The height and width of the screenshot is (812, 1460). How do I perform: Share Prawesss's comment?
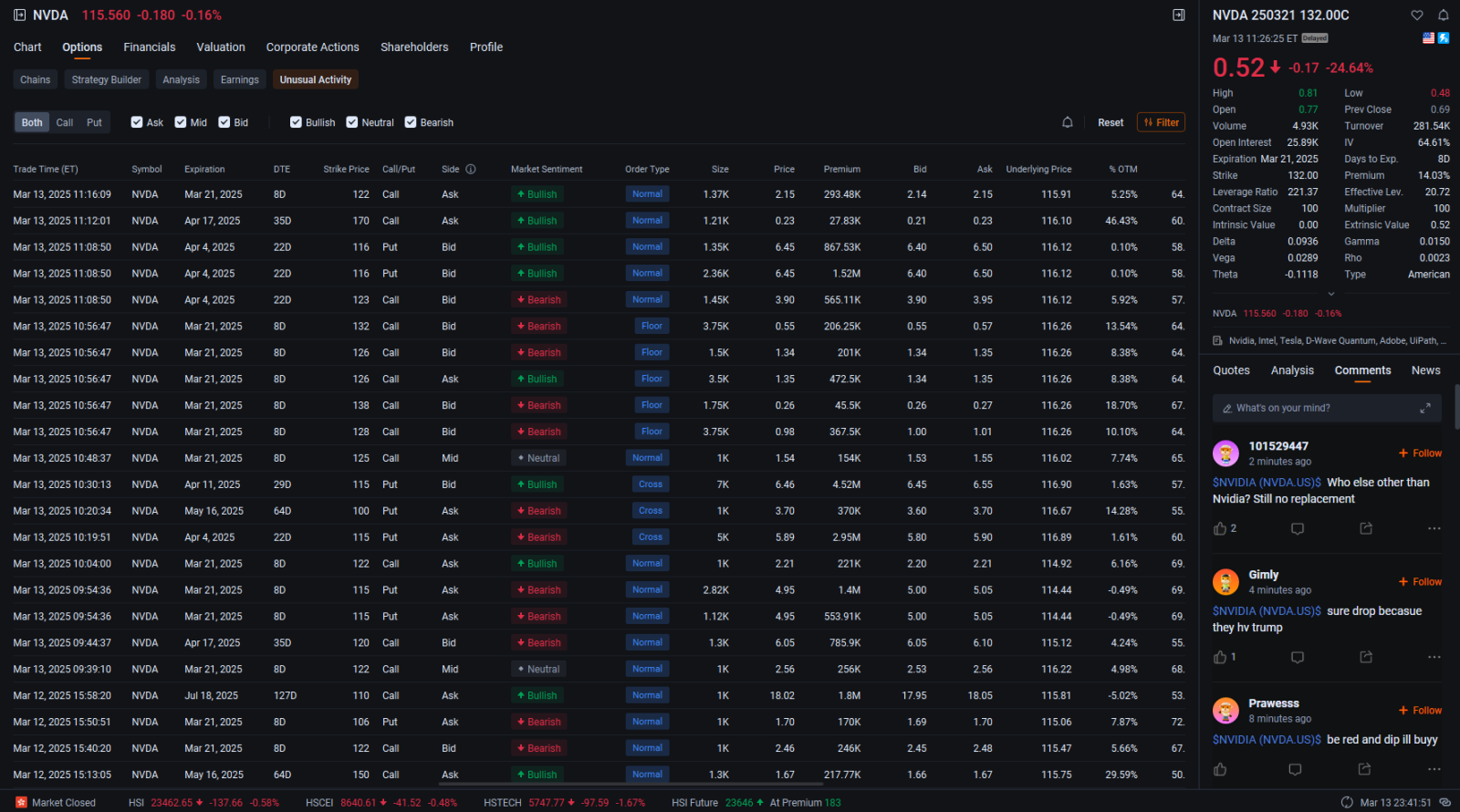[x=1364, y=769]
